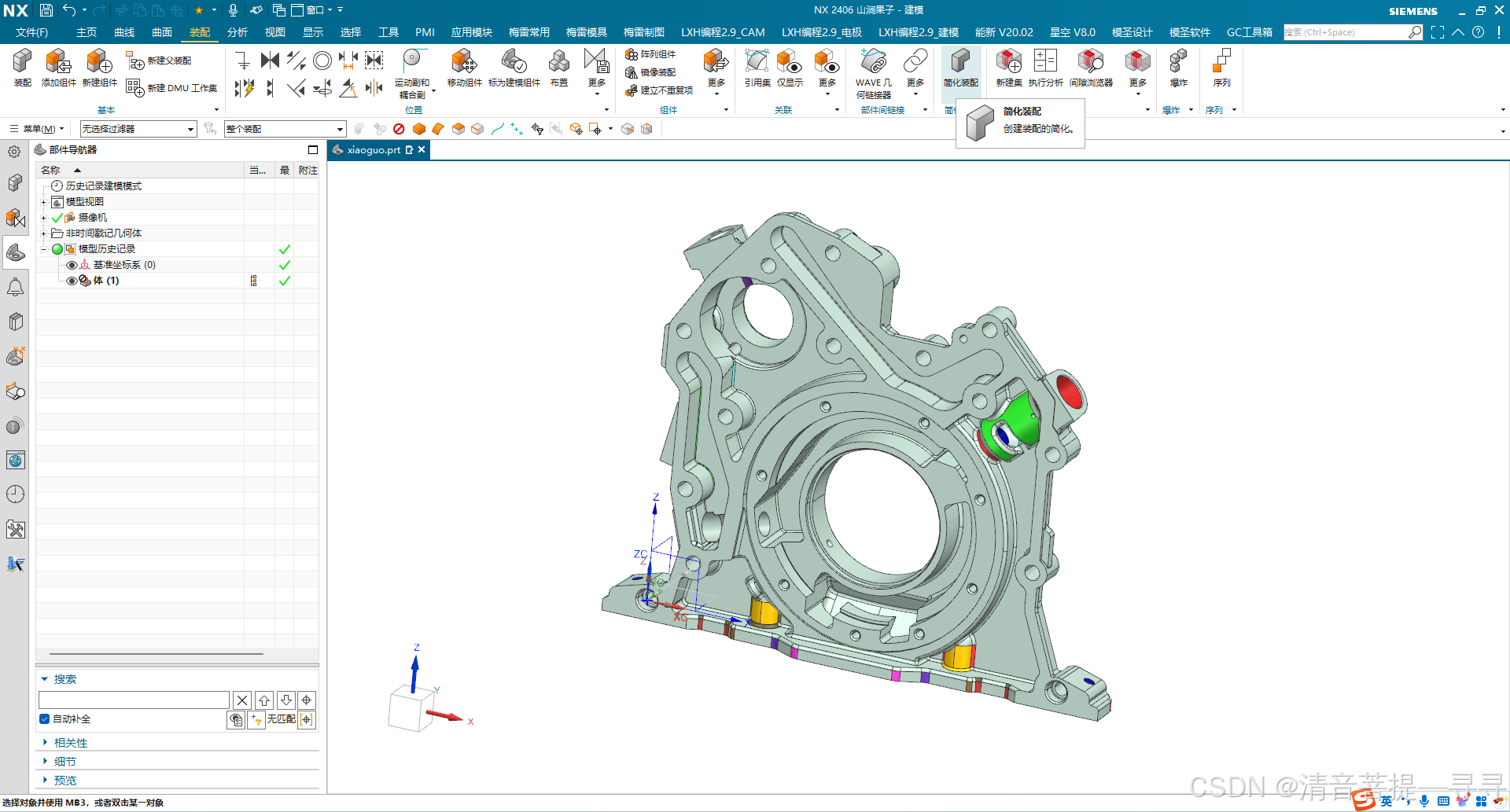
Task: Click 镜像装配 mirror assembly
Action: (x=650, y=72)
